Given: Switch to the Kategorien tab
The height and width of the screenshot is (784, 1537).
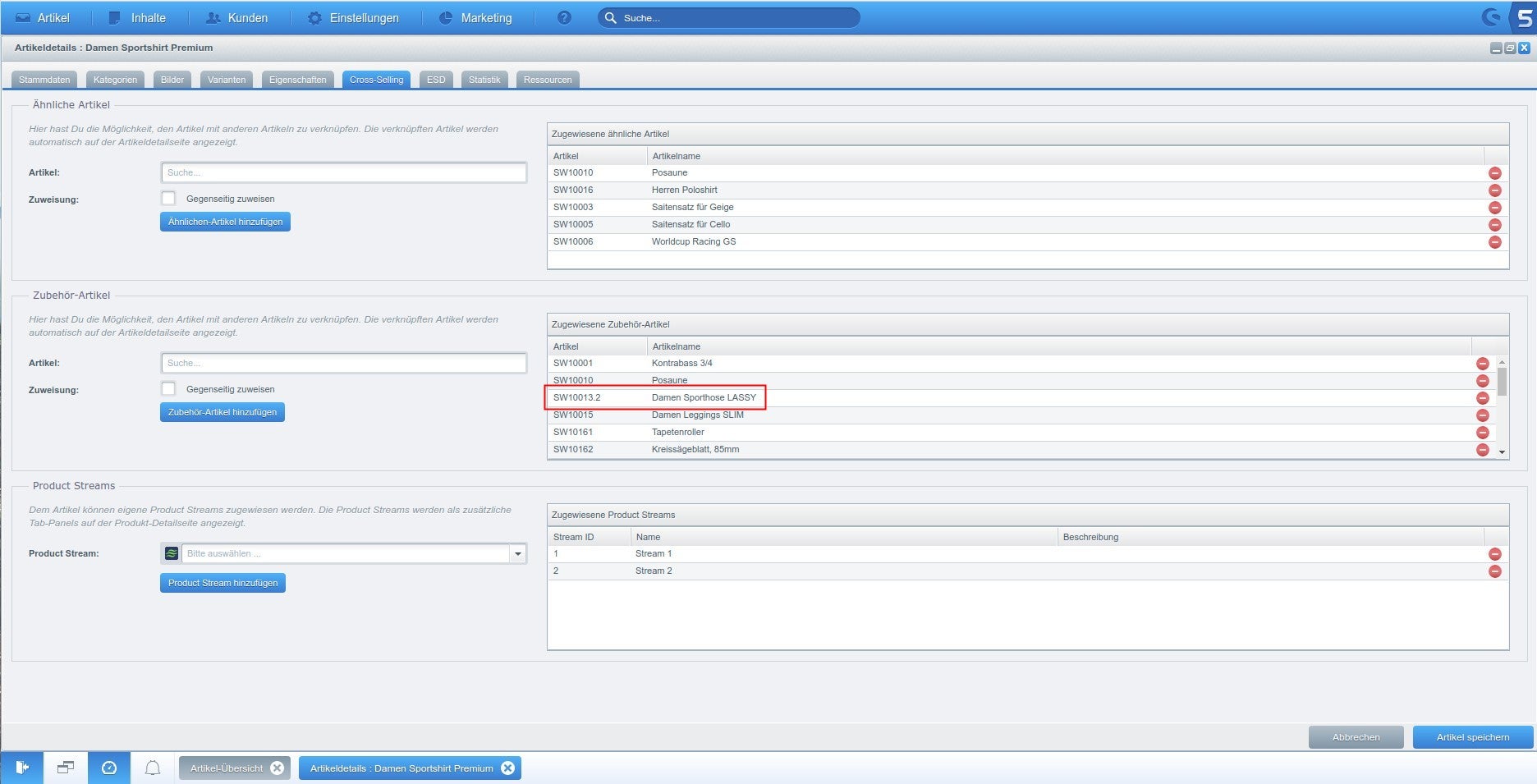Looking at the screenshot, I should (x=115, y=80).
